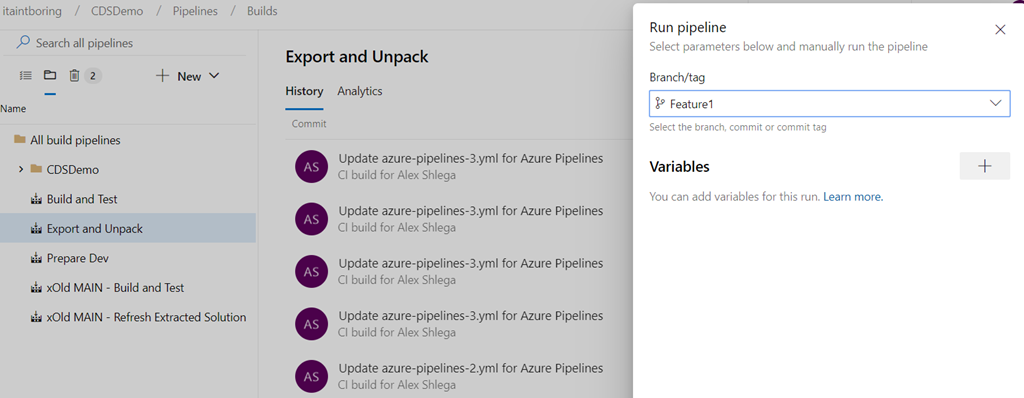Image resolution: width=1024 pixels, height=398 pixels.
Task: Open third azure-pipelines-3.yml commit title
Action: (x=470, y=263)
